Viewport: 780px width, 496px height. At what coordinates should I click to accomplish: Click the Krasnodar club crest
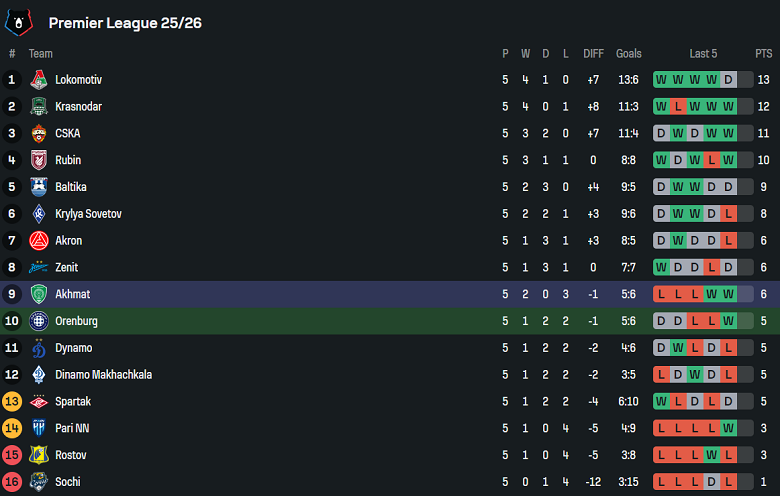[38, 107]
